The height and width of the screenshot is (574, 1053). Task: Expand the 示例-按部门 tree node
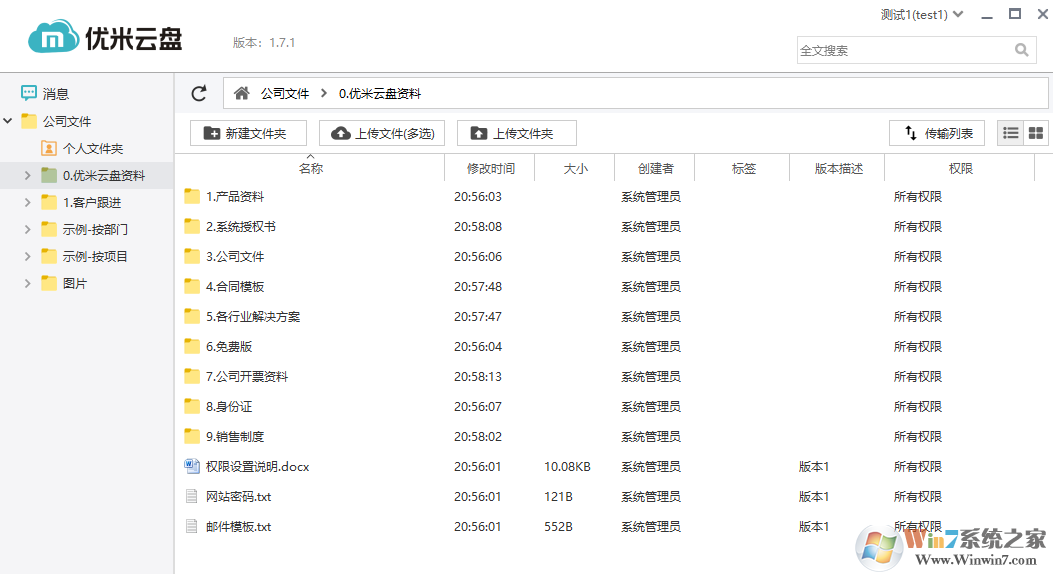[x=28, y=229]
